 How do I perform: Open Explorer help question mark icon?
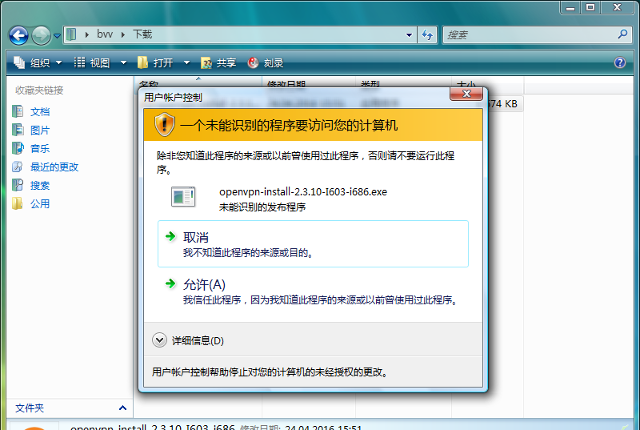620,62
